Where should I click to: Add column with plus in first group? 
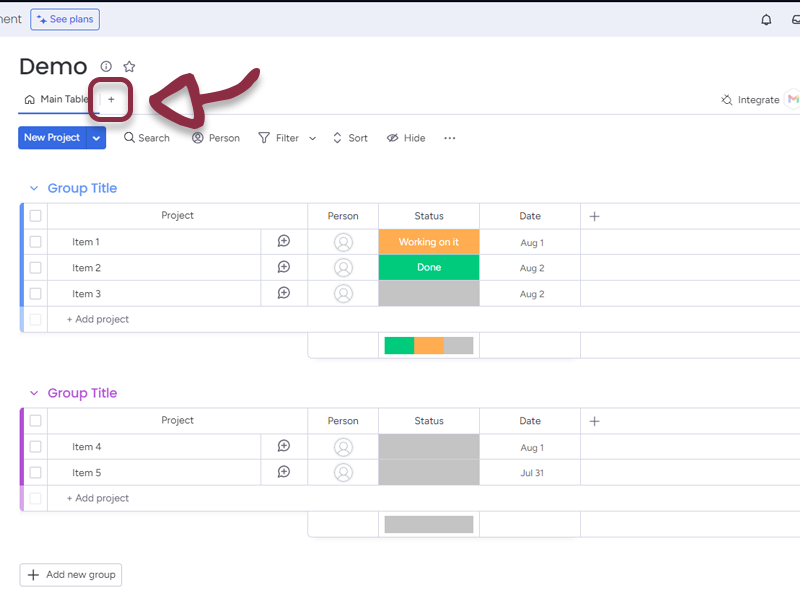594,216
